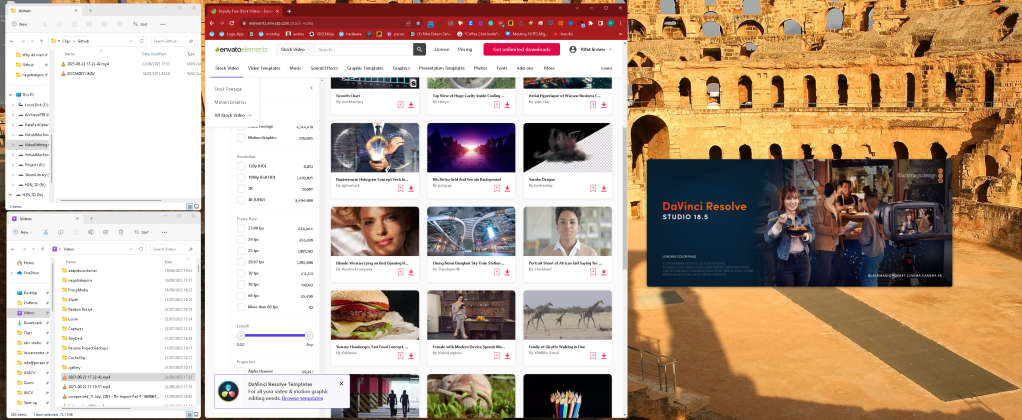Tick the Motion Graphics filter checkbox
Viewport: 1022px width, 420px height.
241,138
